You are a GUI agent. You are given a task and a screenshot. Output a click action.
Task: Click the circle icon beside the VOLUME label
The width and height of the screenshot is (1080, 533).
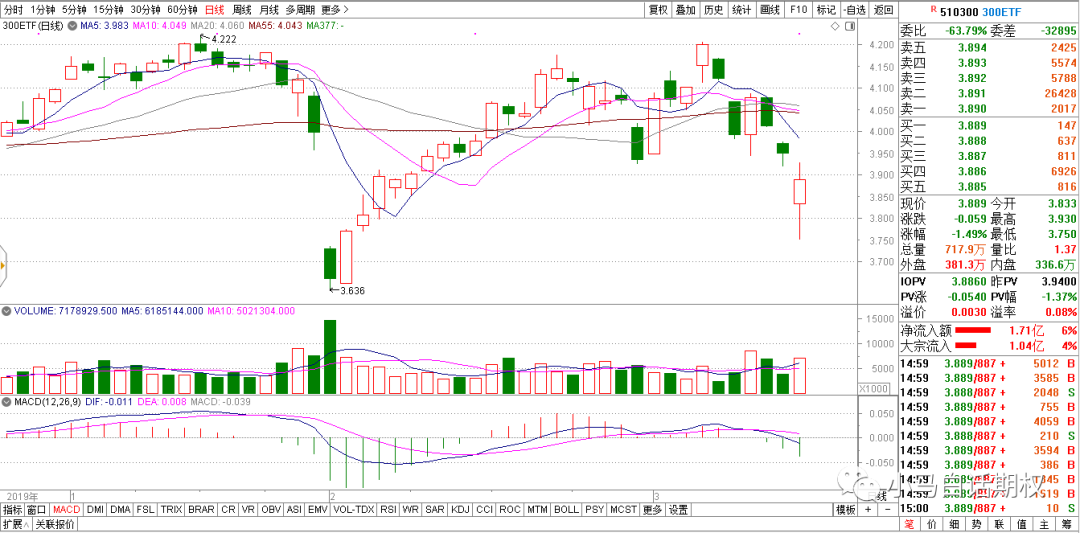point(6,311)
